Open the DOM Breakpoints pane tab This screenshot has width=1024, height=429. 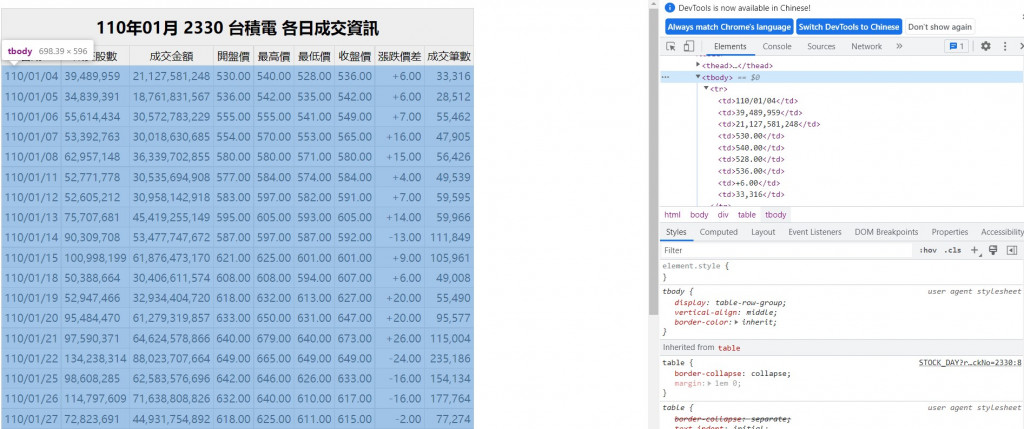(886, 232)
